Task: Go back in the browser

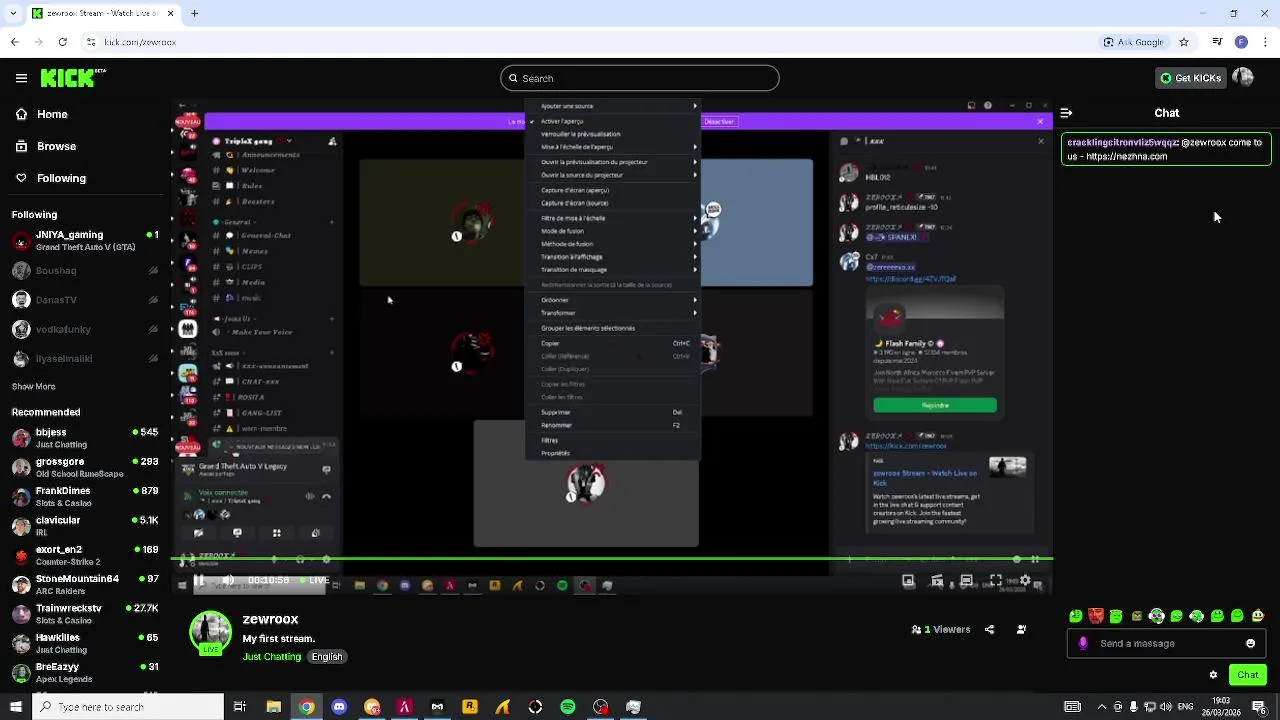Action: 14,43
